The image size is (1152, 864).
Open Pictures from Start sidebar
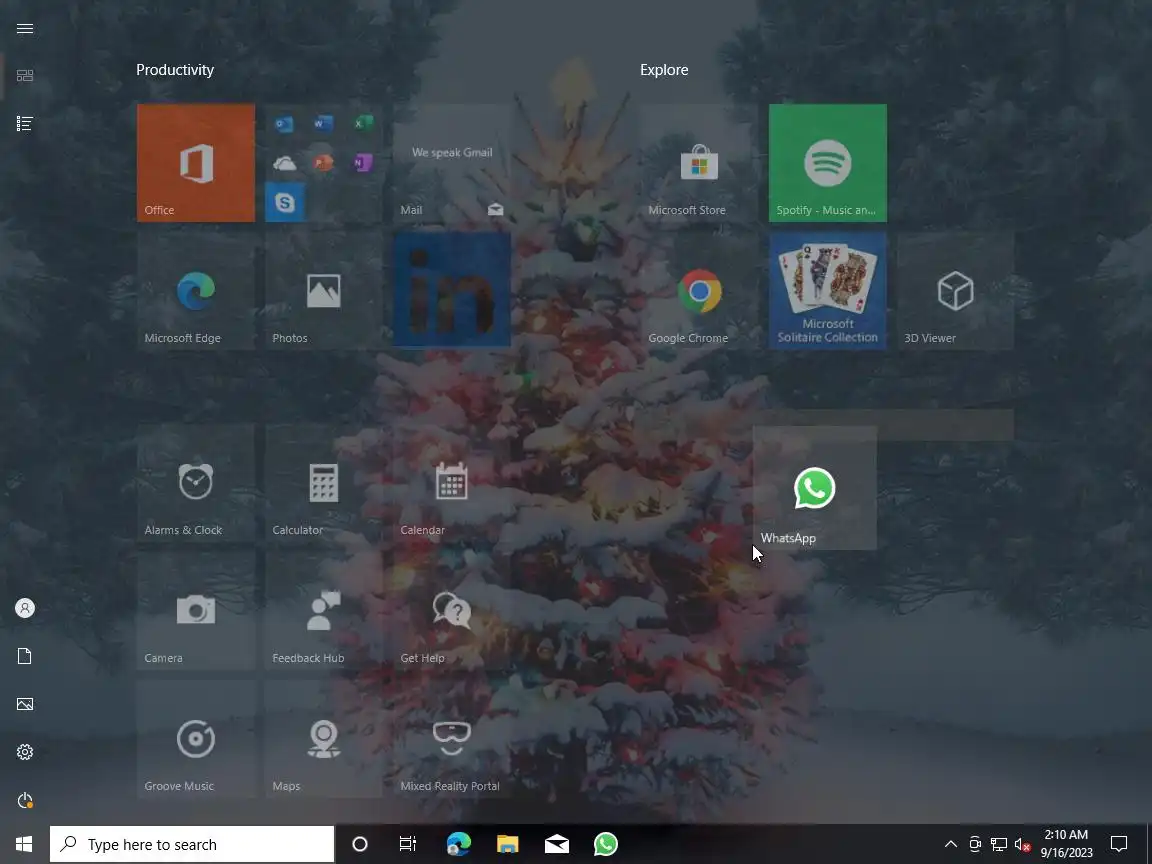coord(25,704)
